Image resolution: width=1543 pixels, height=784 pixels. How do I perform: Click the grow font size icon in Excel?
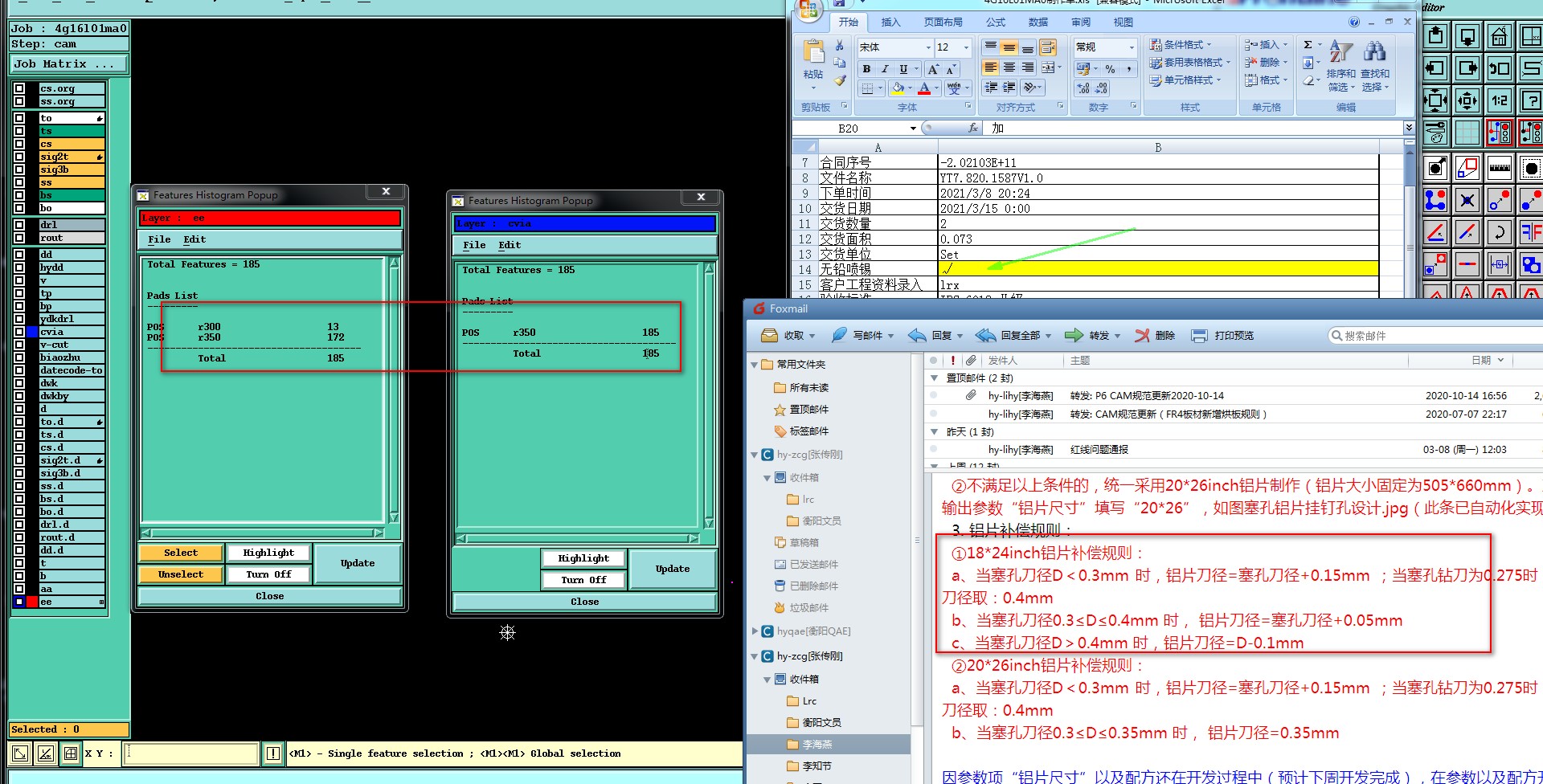click(x=933, y=69)
